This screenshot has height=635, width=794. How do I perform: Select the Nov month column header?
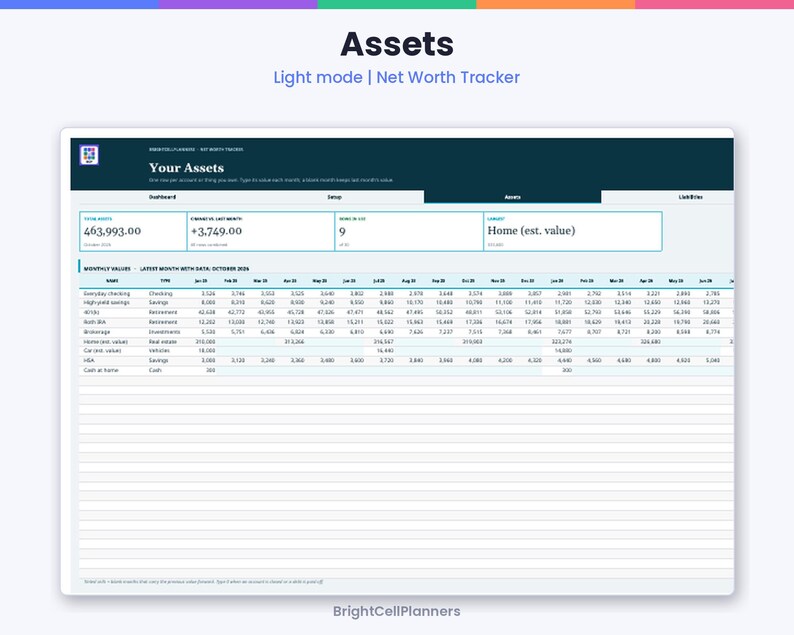[x=498, y=281]
